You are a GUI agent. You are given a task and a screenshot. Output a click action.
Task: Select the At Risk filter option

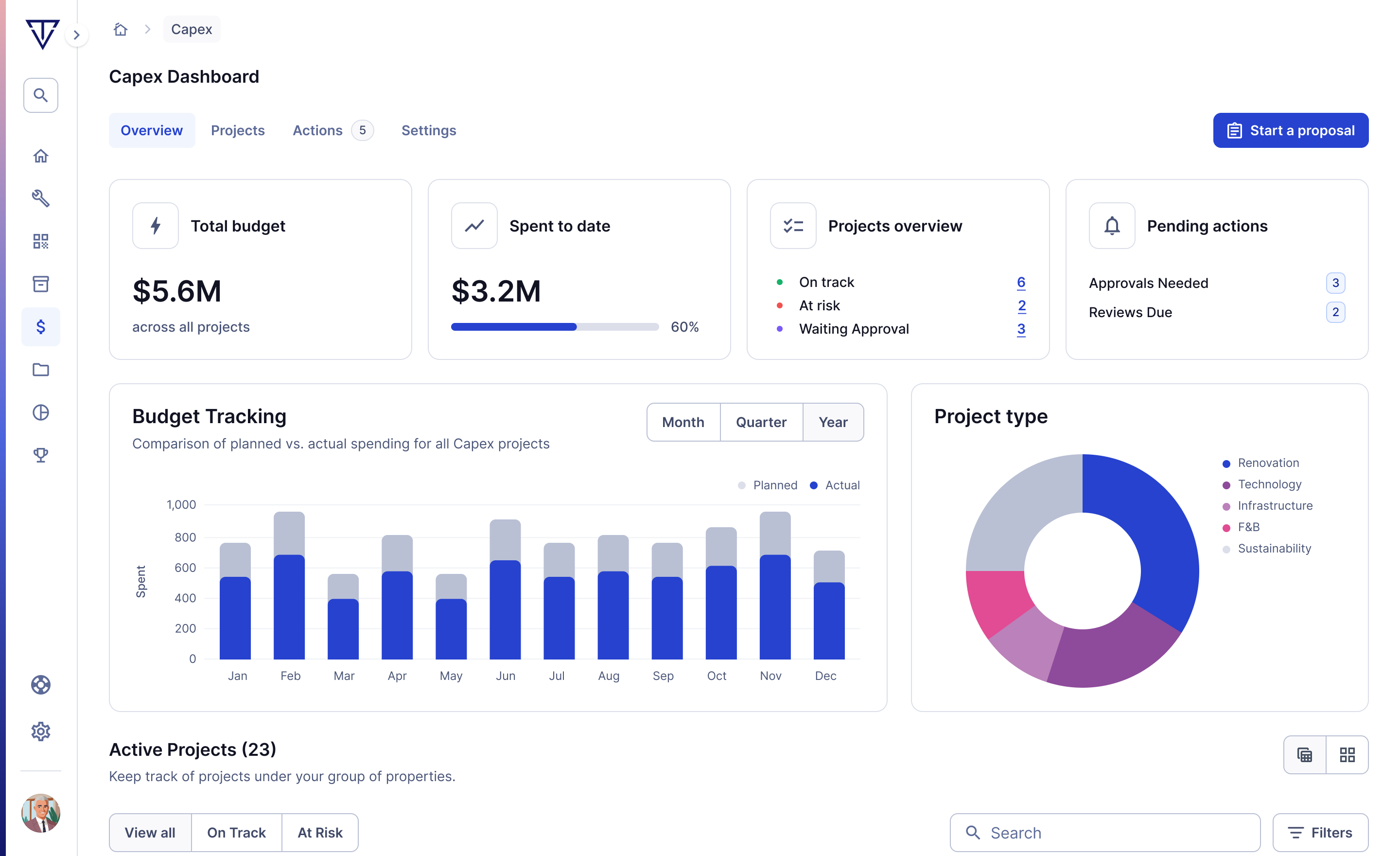pos(319,832)
